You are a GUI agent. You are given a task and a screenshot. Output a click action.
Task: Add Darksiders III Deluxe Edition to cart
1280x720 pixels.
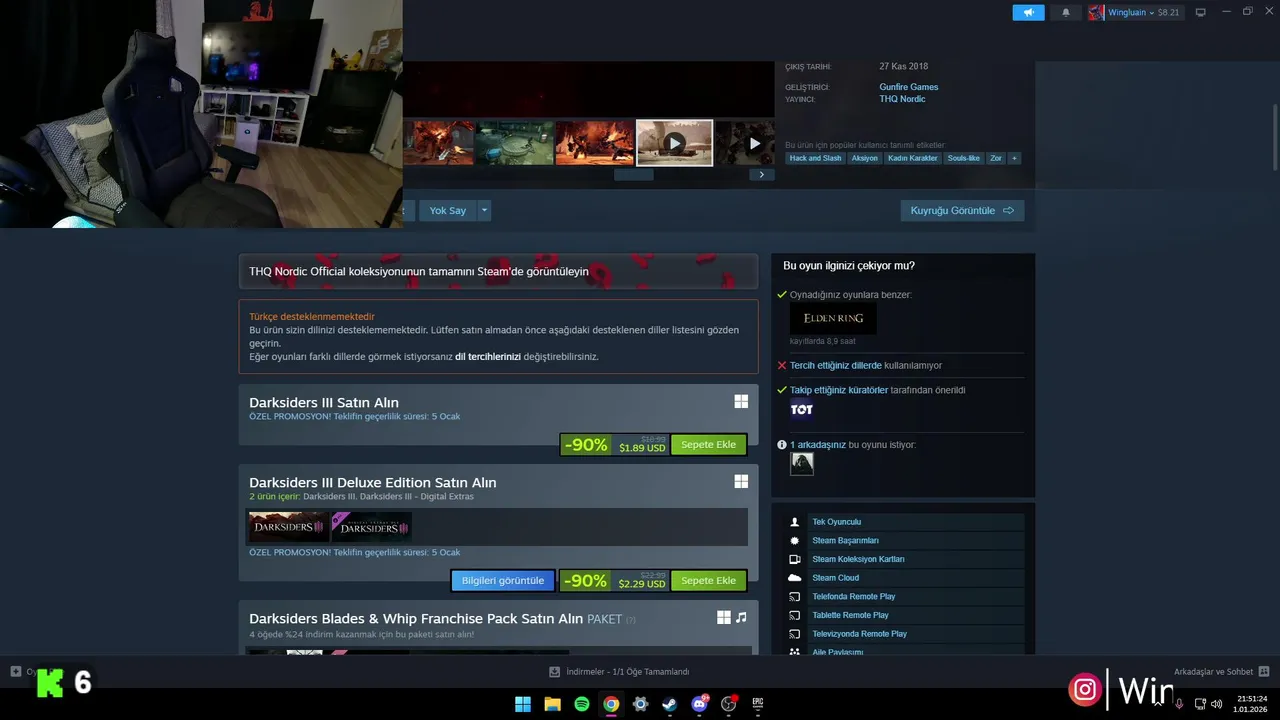coord(708,580)
